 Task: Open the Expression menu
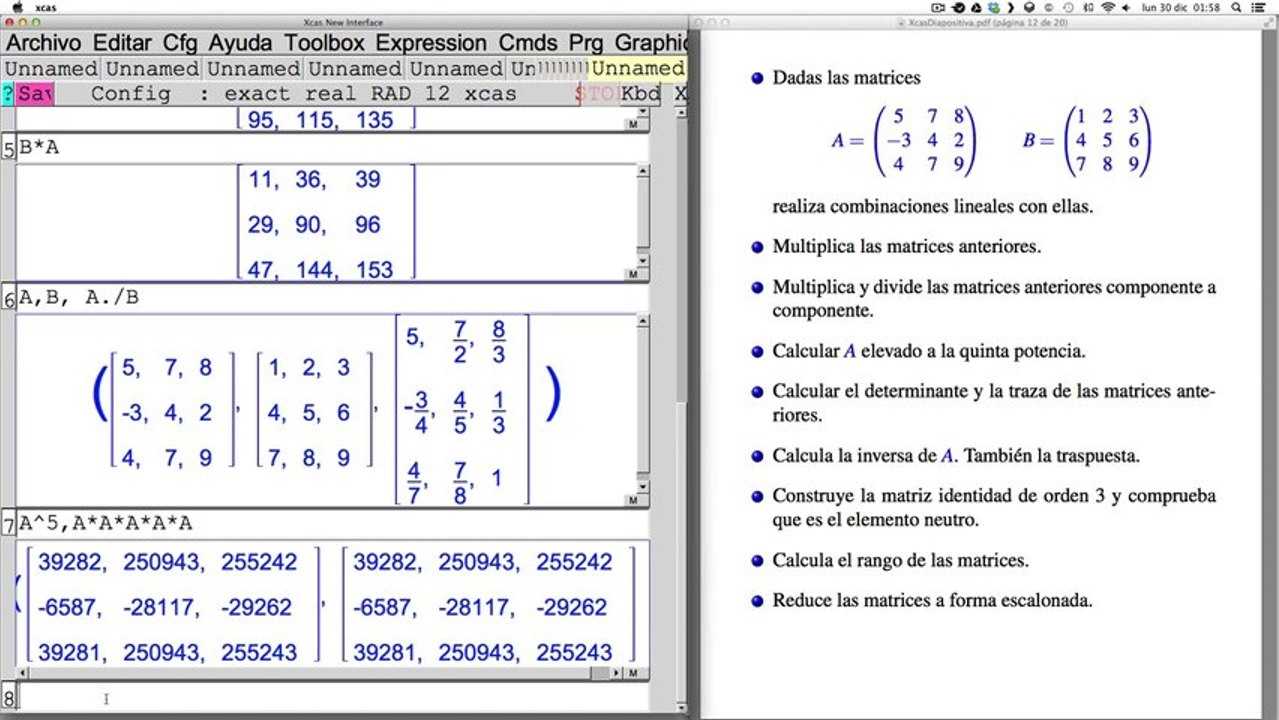click(431, 43)
